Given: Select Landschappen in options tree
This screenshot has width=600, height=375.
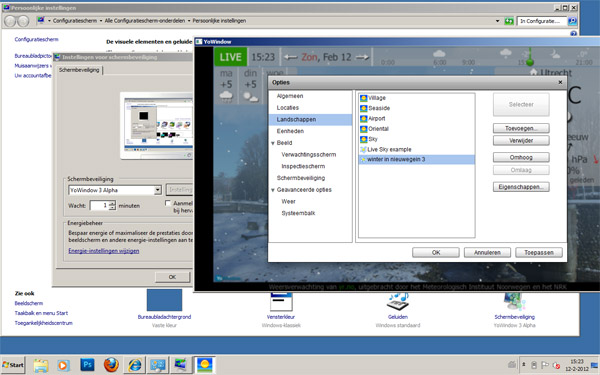Looking at the screenshot, I should click(x=310, y=119).
